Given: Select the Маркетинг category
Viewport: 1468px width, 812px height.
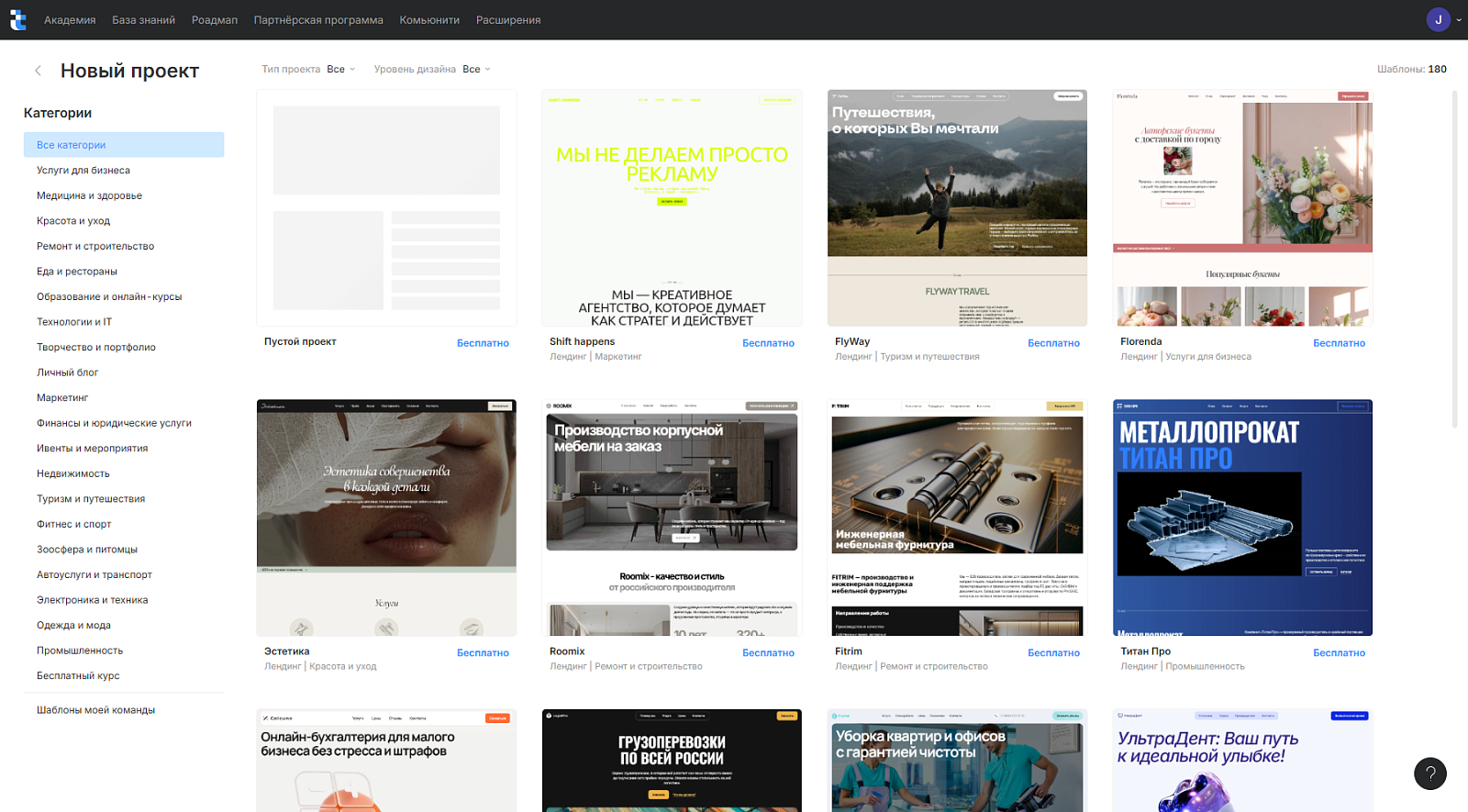Looking at the screenshot, I should [x=62, y=397].
